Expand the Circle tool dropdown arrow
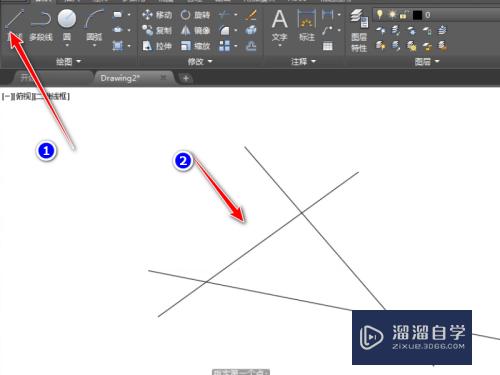The width and height of the screenshot is (500, 375). 67,45
